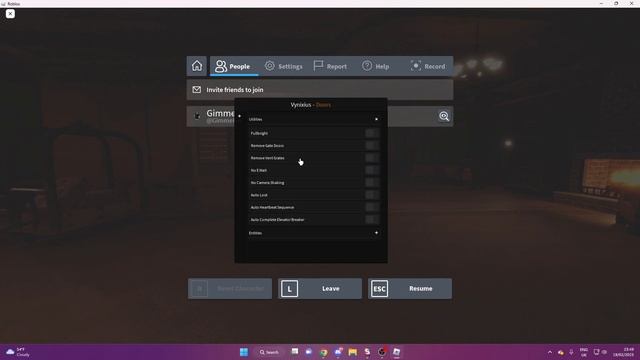
Task: Click Invite friends to join
Action: click(320, 90)
